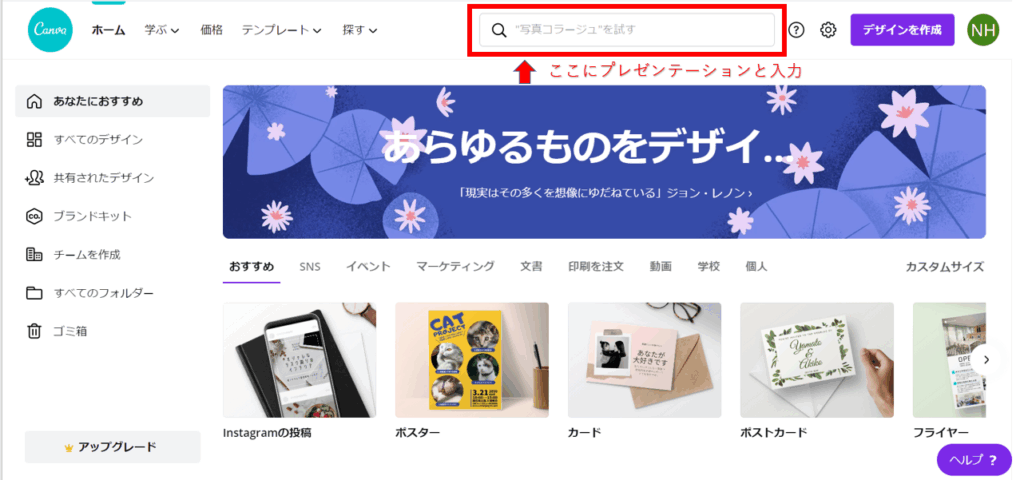The height and width of the screenshot is (480, 1024).
Task: Open the trash icon ゴミ箱
Action: (x=34, y=331)
